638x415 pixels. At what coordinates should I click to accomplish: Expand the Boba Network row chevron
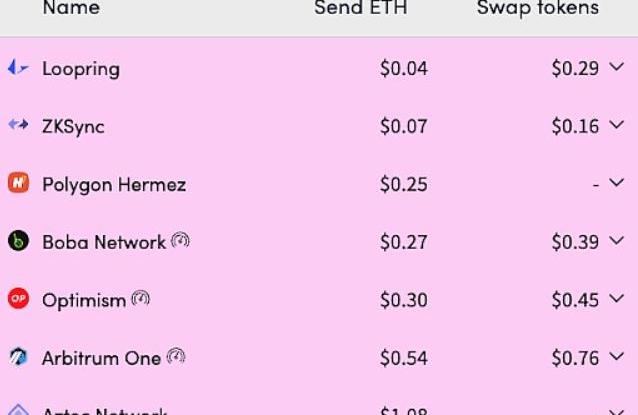pos(616,242)
